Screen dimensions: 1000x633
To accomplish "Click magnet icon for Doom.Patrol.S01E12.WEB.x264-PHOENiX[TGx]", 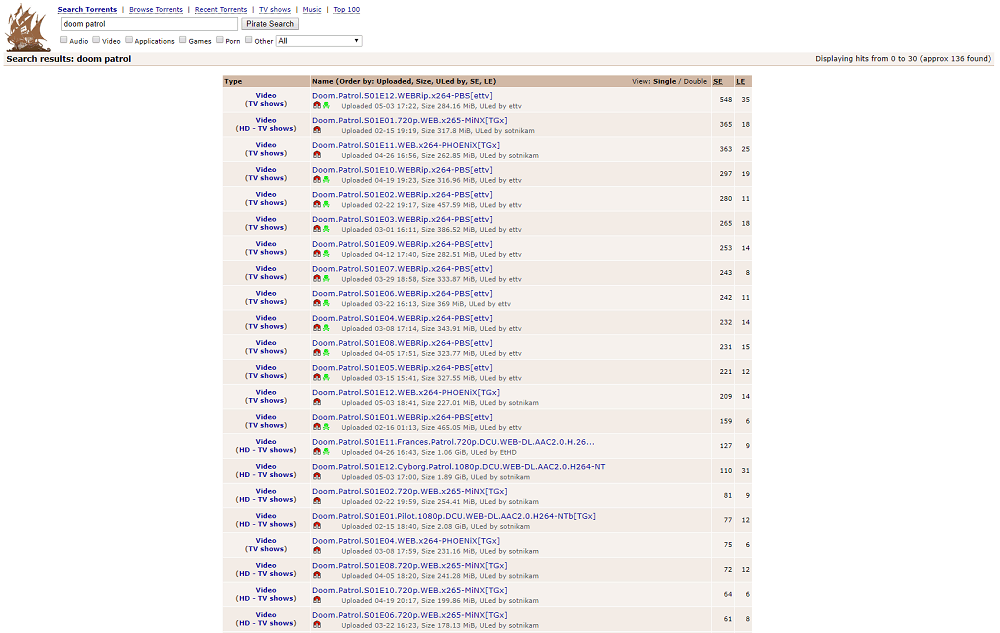I will click(x=317, y=402).
